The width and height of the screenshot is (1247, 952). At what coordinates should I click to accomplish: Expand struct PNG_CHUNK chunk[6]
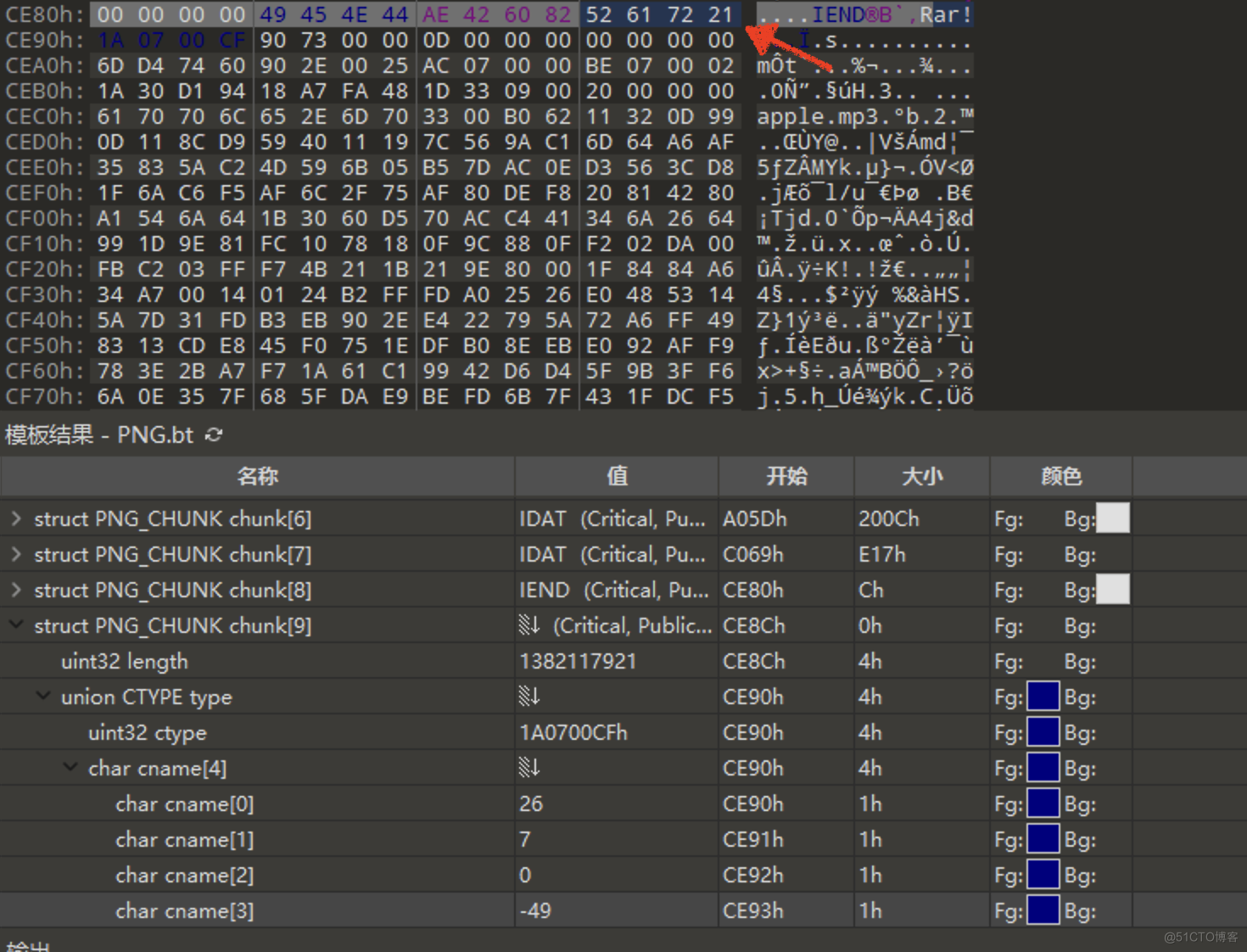coord(16,518)
